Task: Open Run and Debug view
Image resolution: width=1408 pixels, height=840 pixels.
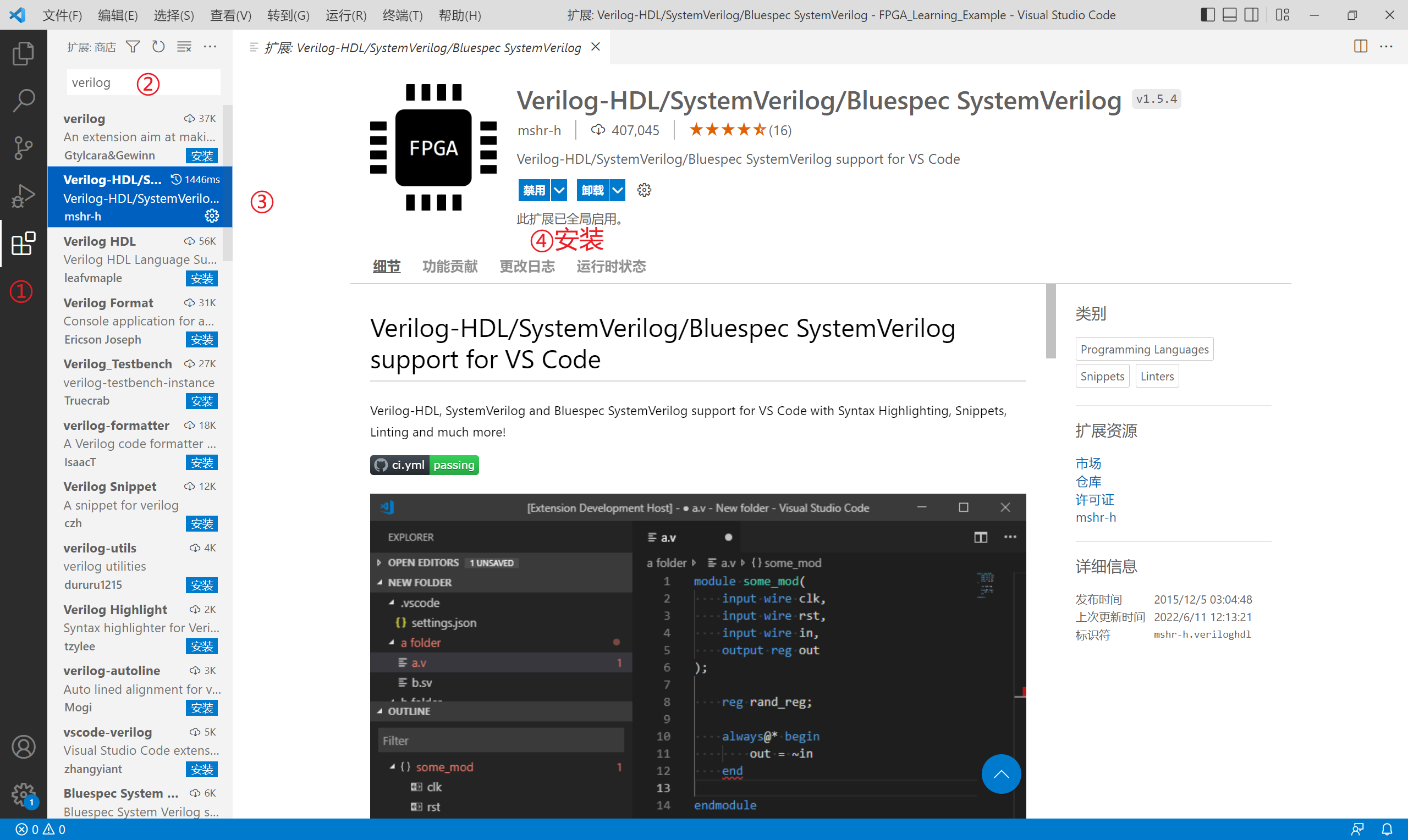Action: tap(23, 196)
